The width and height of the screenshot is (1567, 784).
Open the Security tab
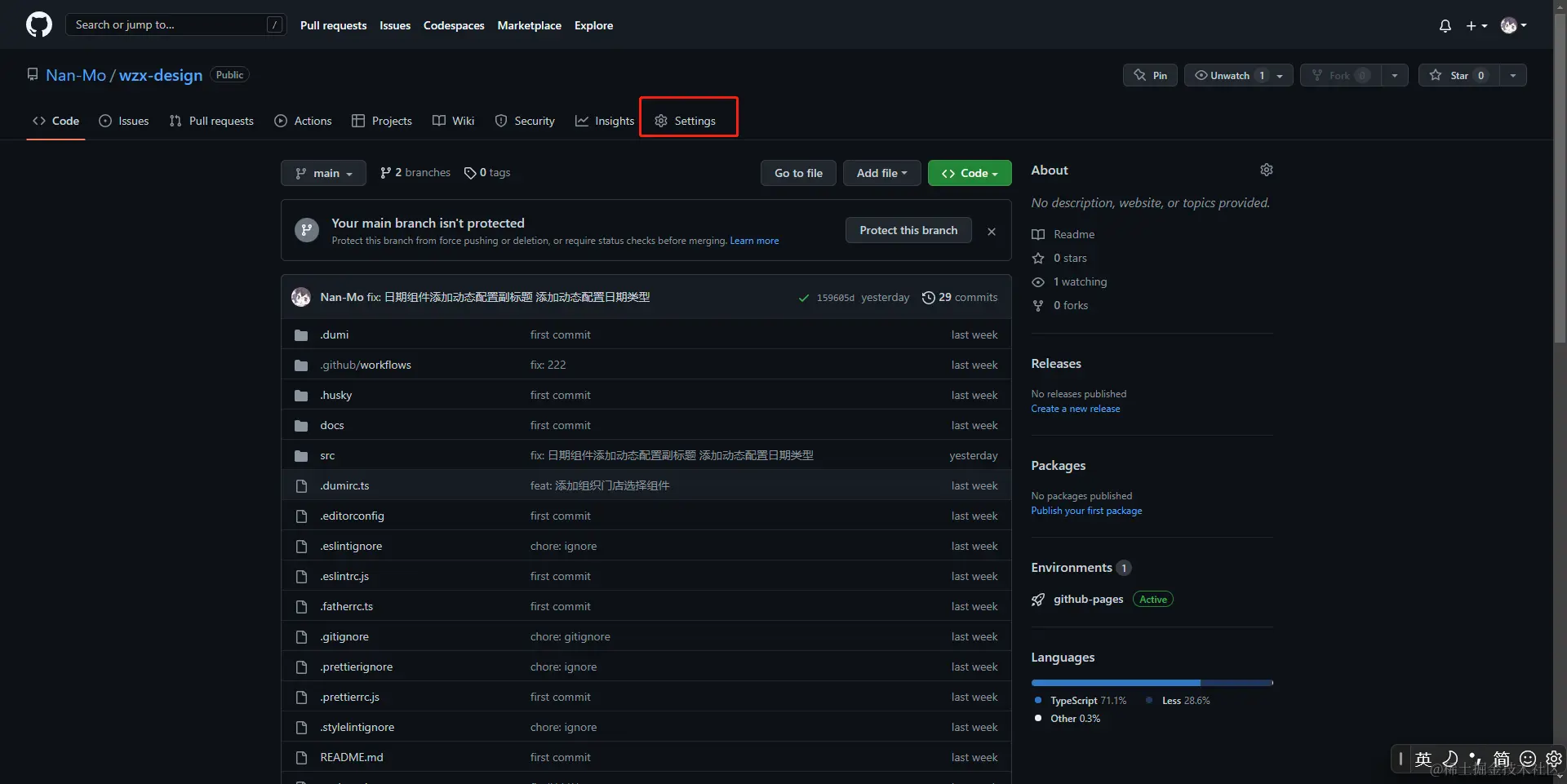pyautogui.click(x=525, y=121)
